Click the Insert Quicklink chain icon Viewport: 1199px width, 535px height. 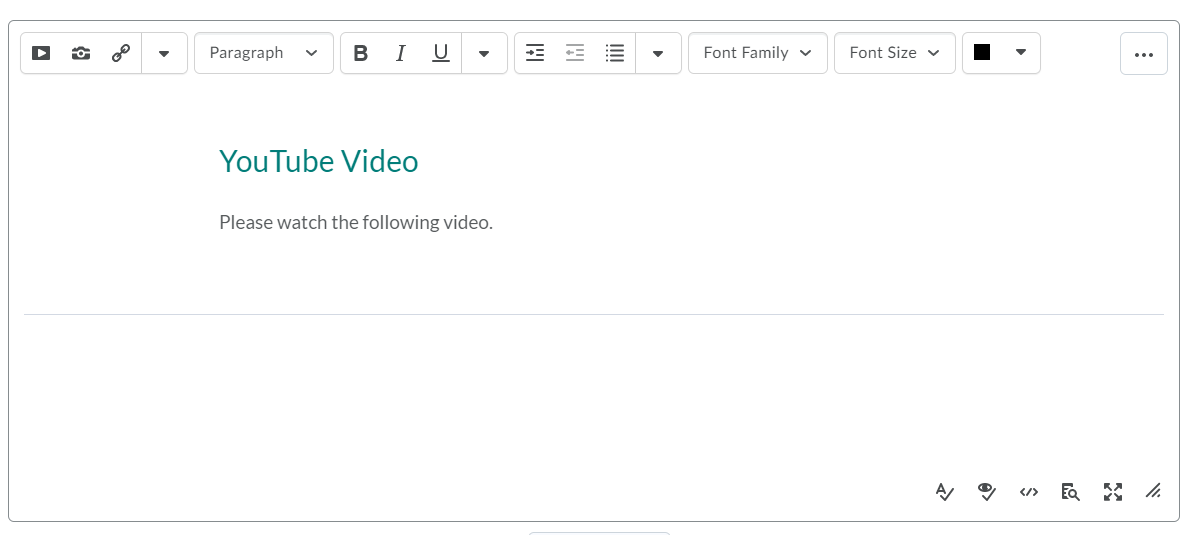(121, 53)
